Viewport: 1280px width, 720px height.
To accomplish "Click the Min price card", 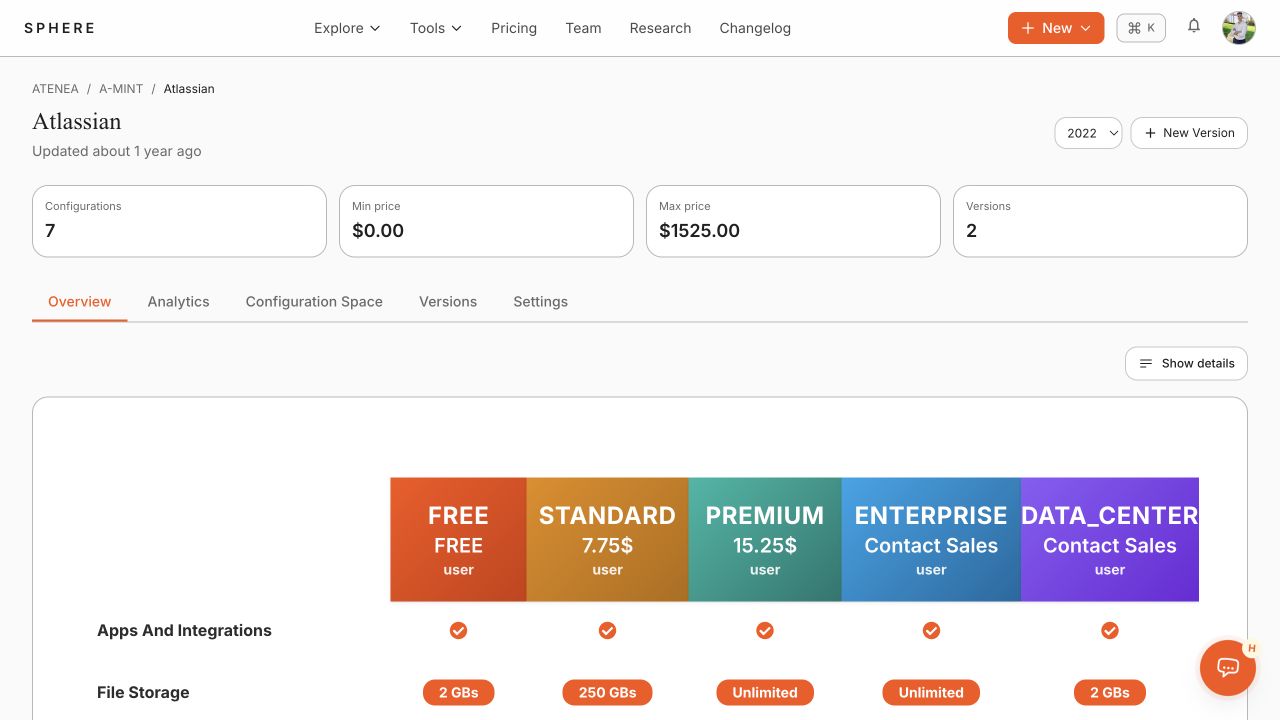I will (x=486, y=221).
